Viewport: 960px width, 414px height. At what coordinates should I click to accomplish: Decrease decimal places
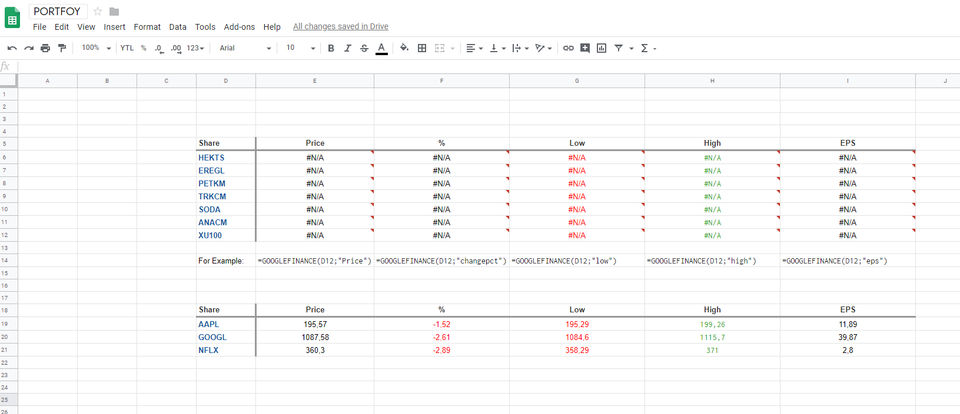click(x=160, y=48)
